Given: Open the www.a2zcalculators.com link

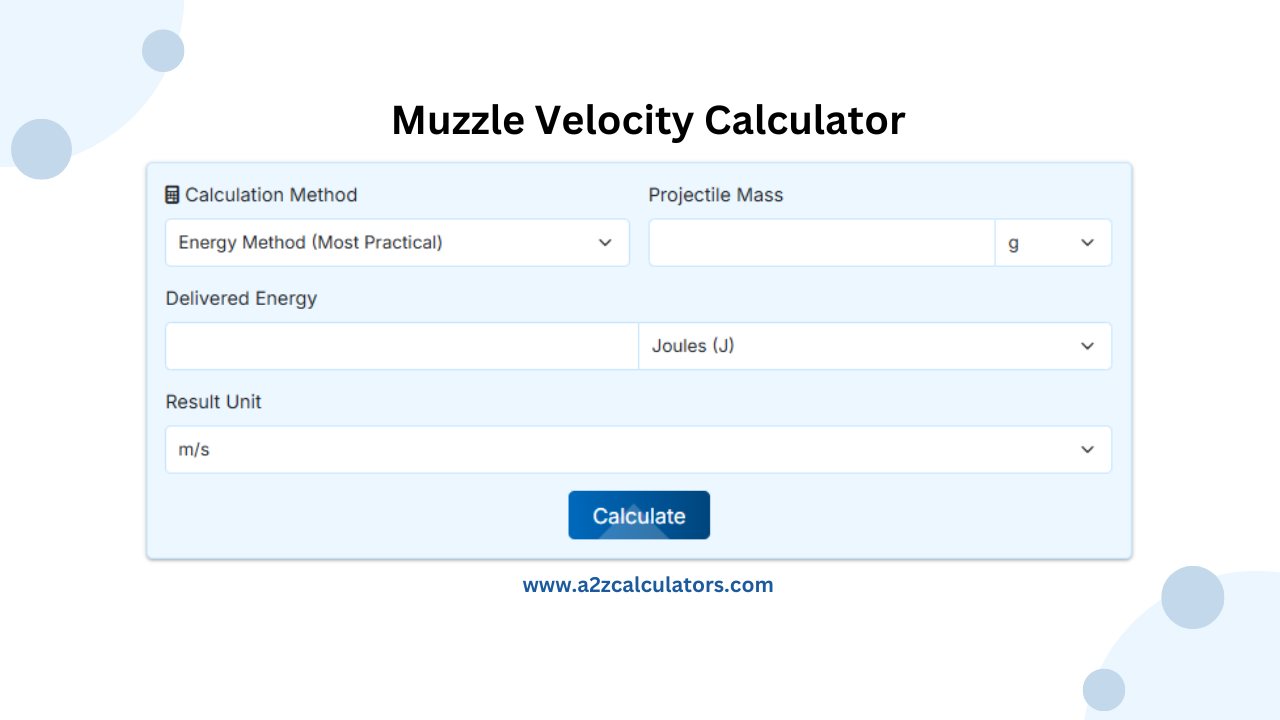Looking at the screenshot, I should click(x=648, y=584).
